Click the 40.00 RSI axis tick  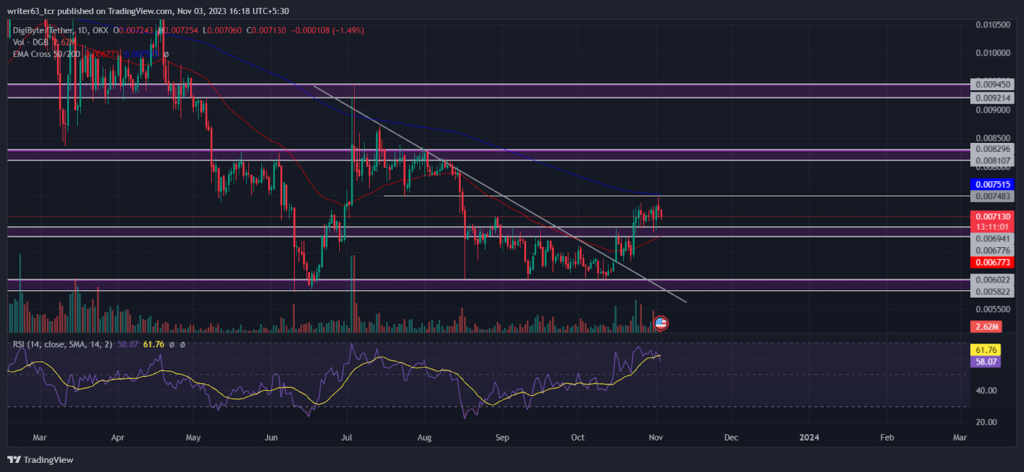point(986,390)
